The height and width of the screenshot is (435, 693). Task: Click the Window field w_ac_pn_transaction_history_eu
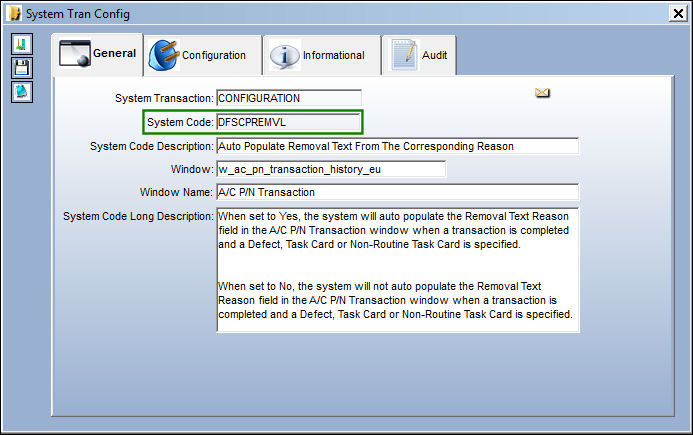[x=331, y=169]
